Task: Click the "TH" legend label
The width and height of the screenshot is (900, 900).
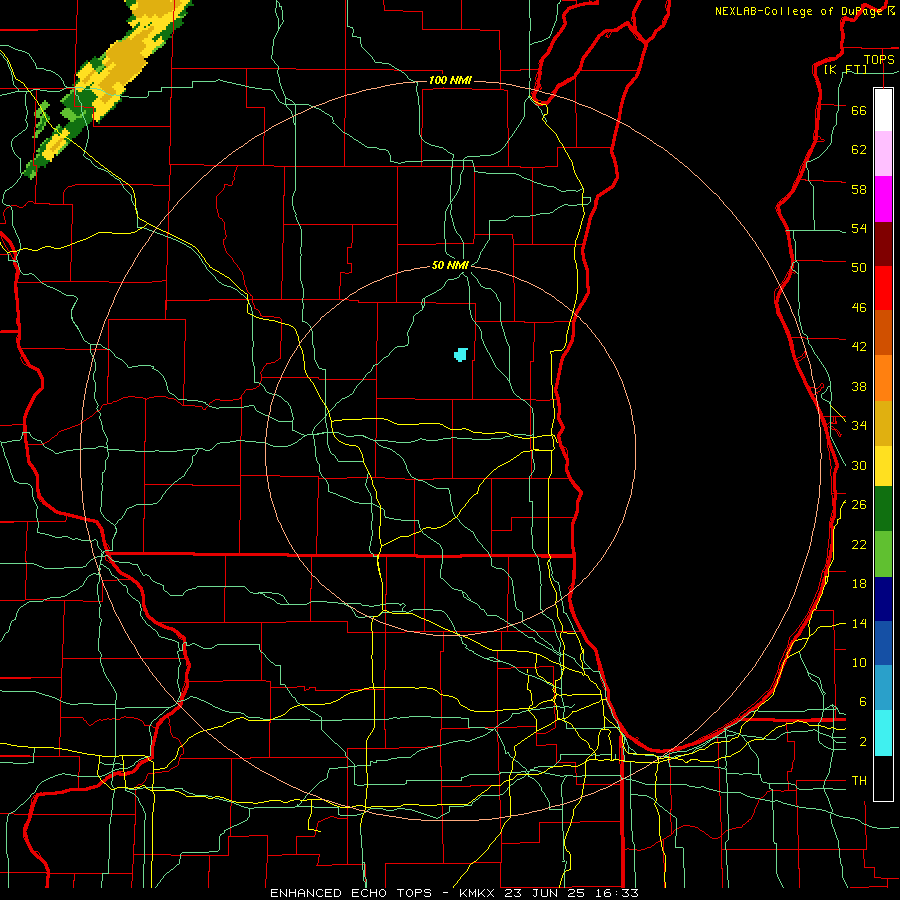Action: click(x=859, y=781)
